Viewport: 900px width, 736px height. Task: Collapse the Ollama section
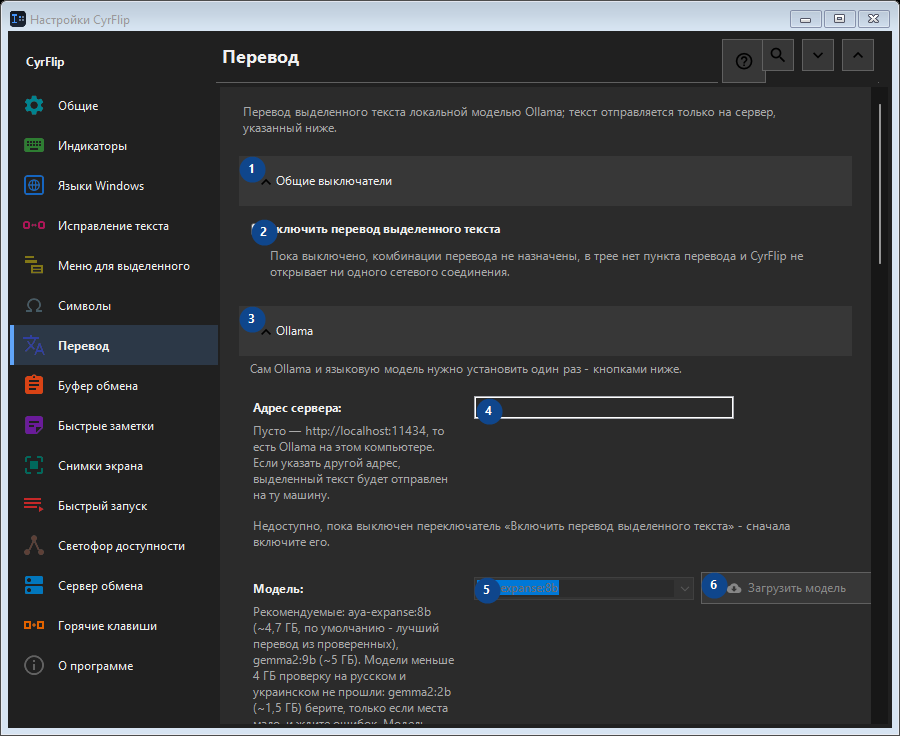pos(545,331)
